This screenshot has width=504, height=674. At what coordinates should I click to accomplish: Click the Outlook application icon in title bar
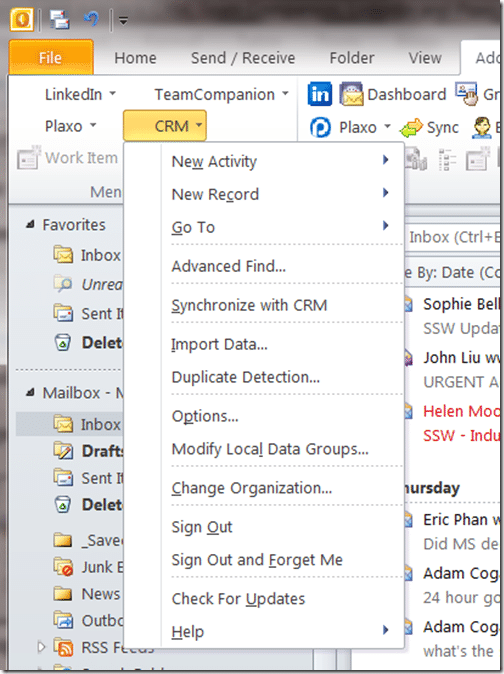point(21,20)
